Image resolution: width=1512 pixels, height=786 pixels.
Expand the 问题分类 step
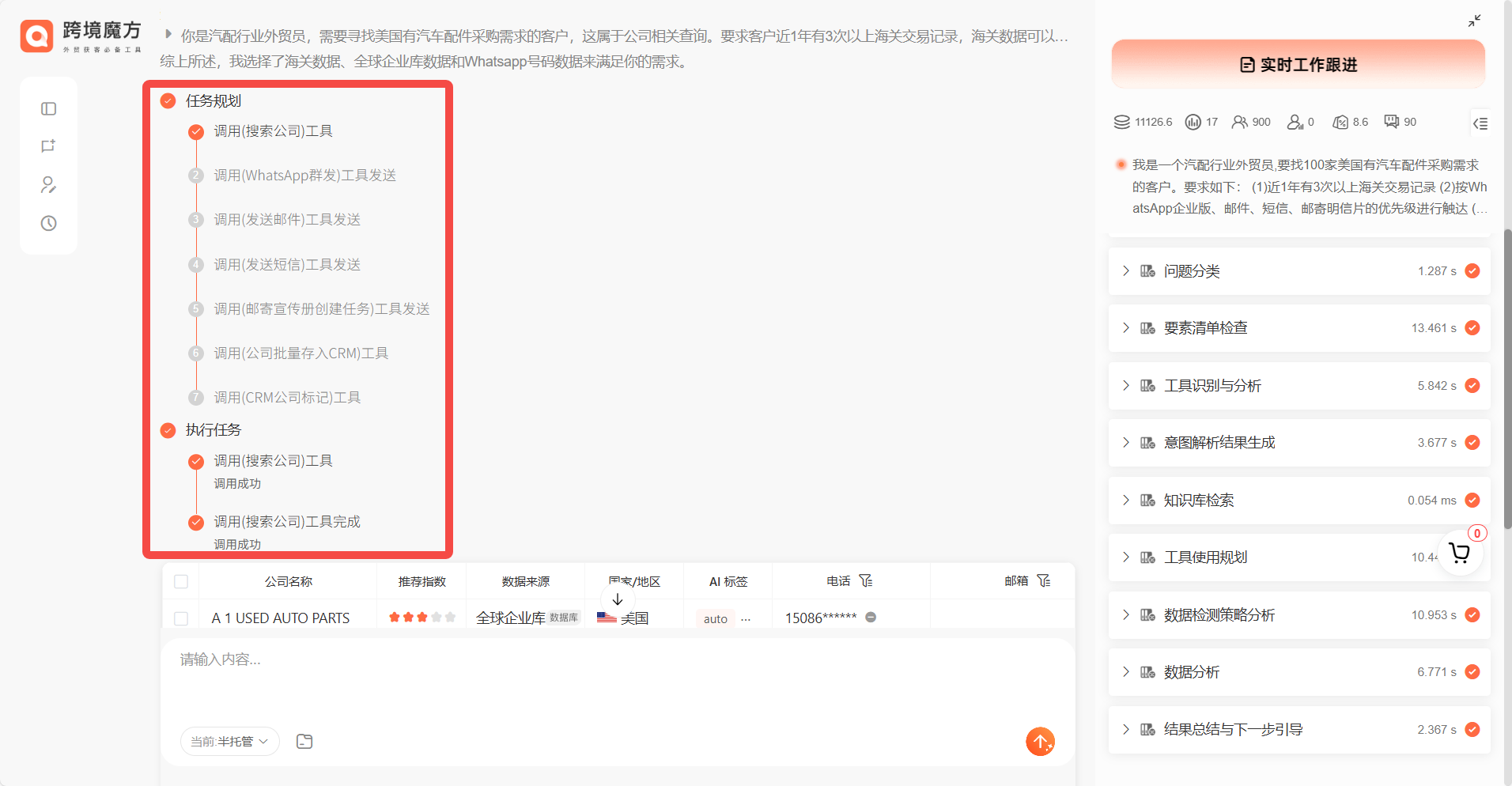point(1126,271)
